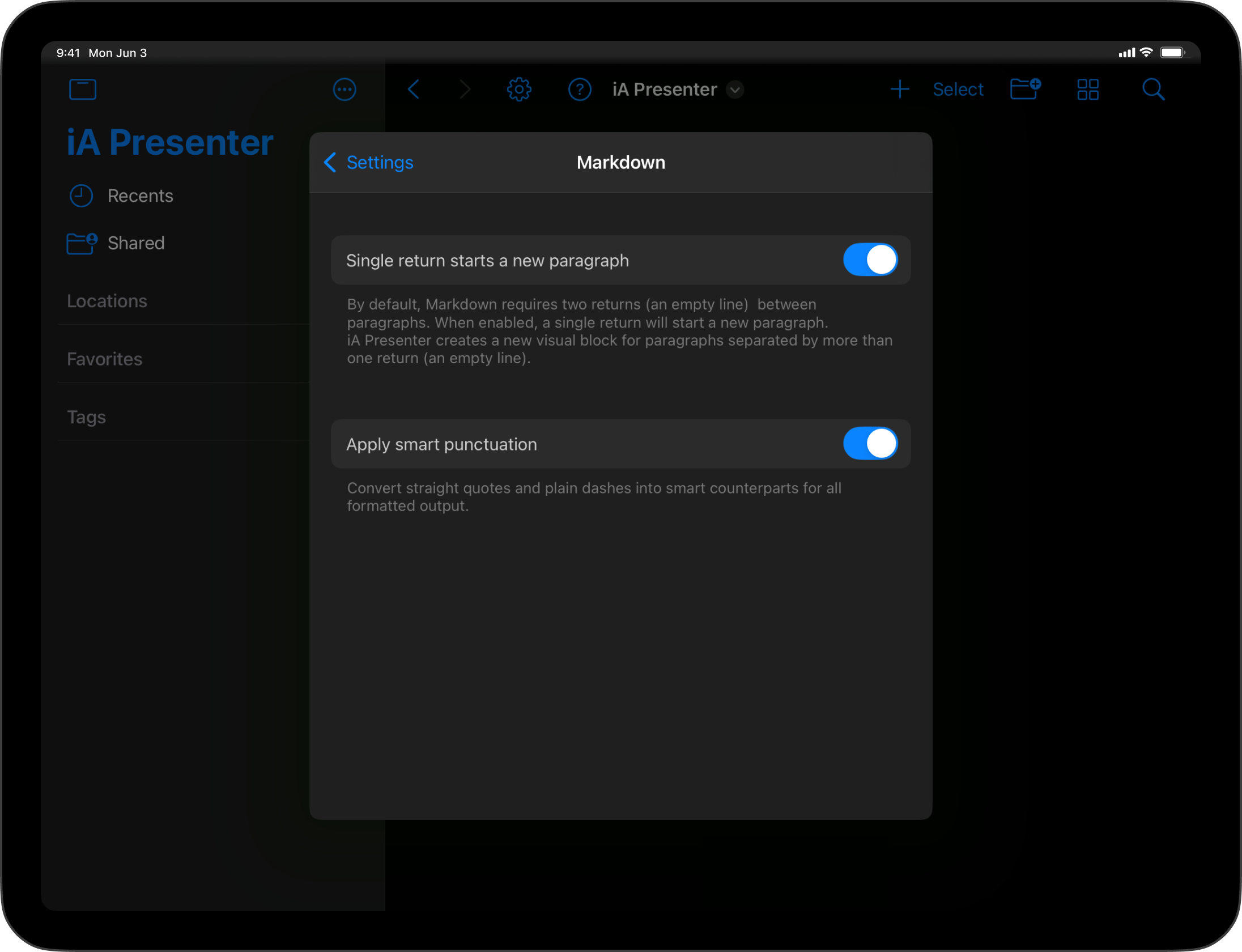Image resolution: width=1242 pixels, height=952 pixels.
Task: Click the iA Presenter sidebar heading
Action: [x=170, y=142]
